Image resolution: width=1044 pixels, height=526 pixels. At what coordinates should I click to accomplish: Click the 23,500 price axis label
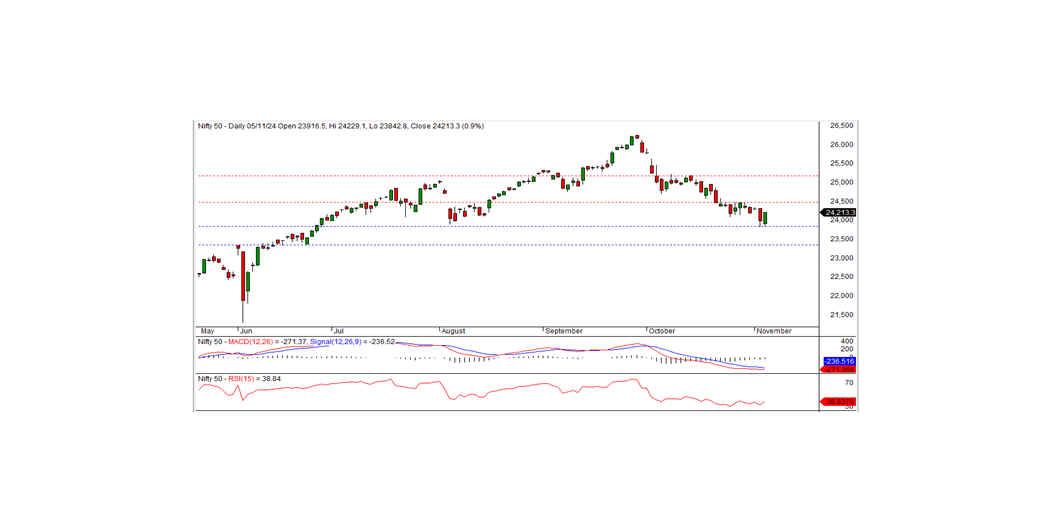click(x=842, y=239)
